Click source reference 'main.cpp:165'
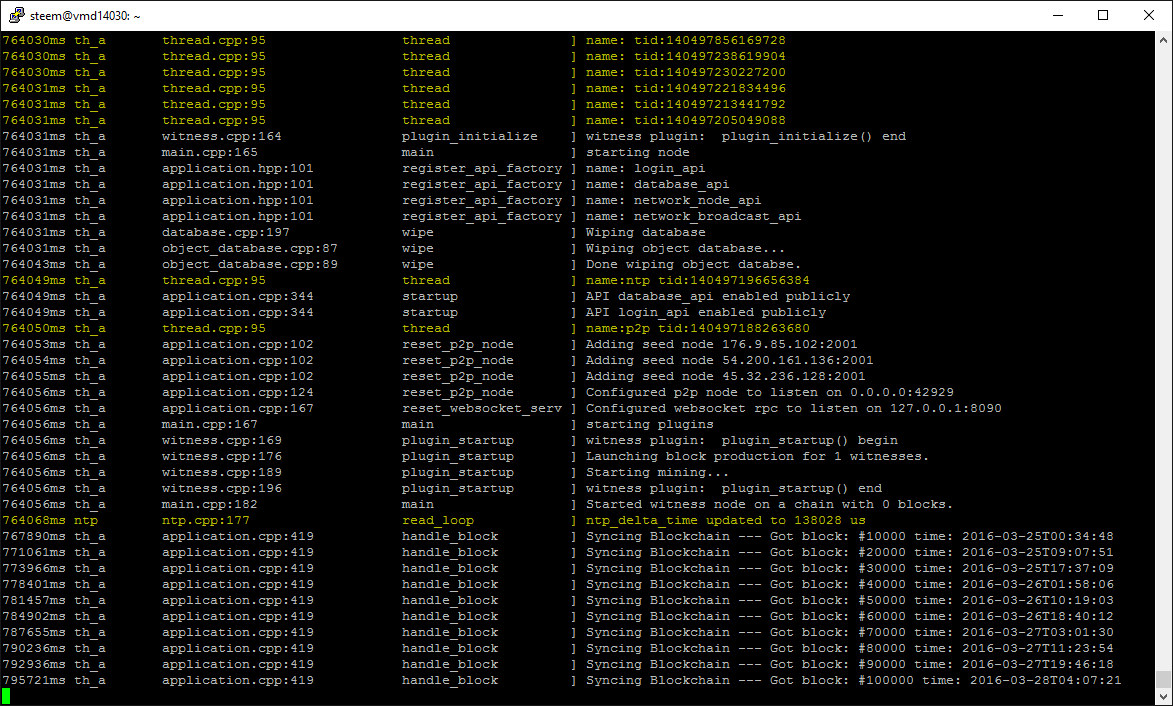Image resolution: width=1173 pixels, height=706 pixels. [x=210, y=153]
